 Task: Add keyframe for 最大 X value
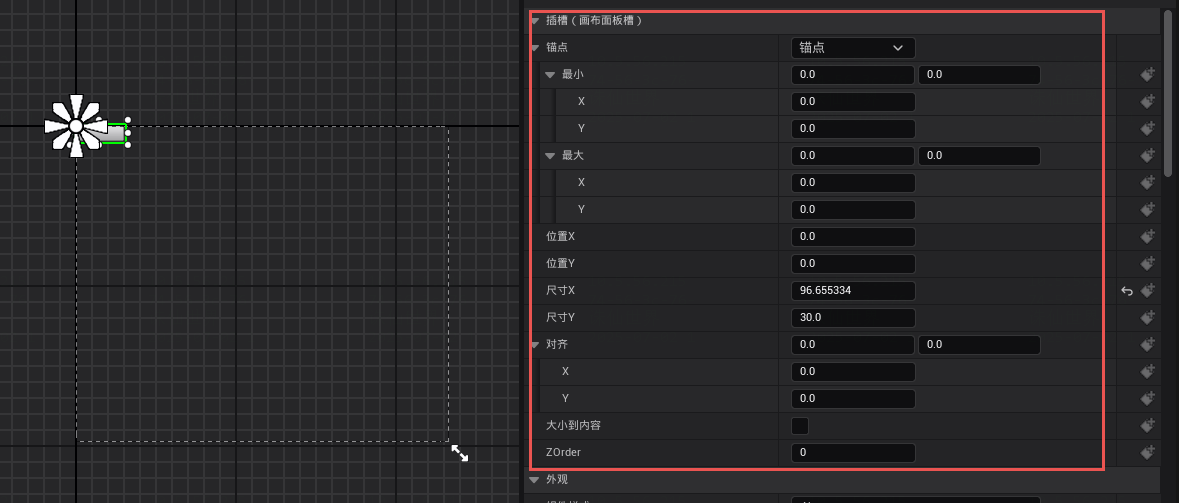1147,183
